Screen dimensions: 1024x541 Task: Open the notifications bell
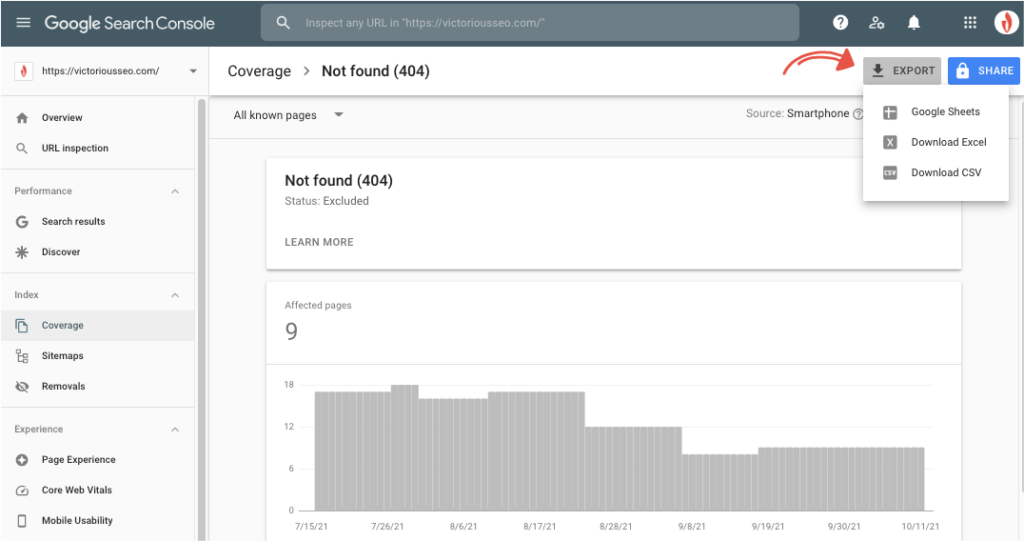click(x=913, y=22)
